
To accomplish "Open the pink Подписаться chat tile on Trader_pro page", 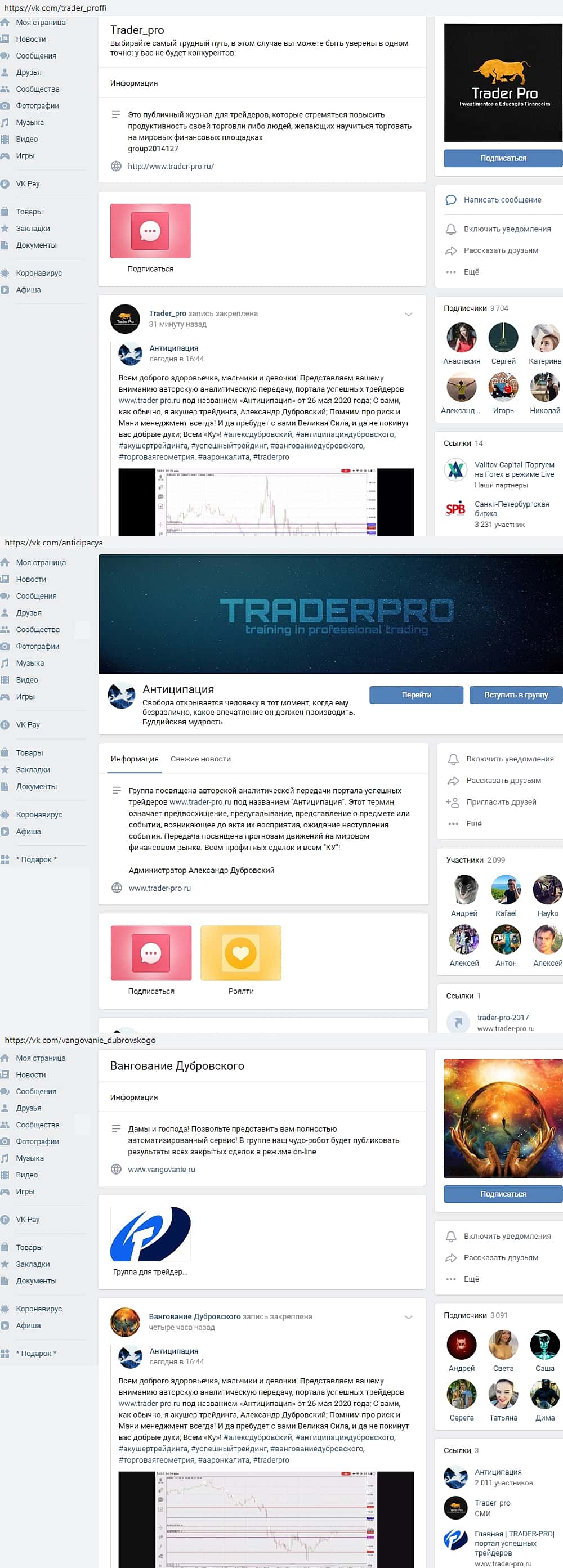I will coord(150,231).
